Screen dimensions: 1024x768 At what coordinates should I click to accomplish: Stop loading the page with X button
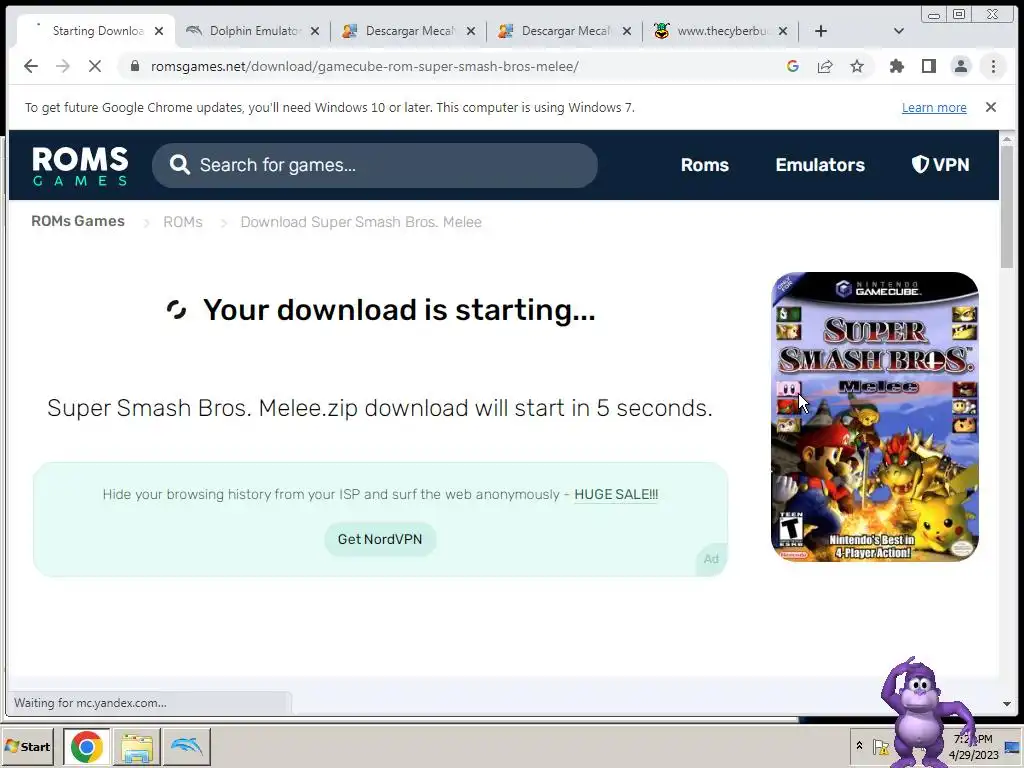pyautogui.click(x=95, y=66)
